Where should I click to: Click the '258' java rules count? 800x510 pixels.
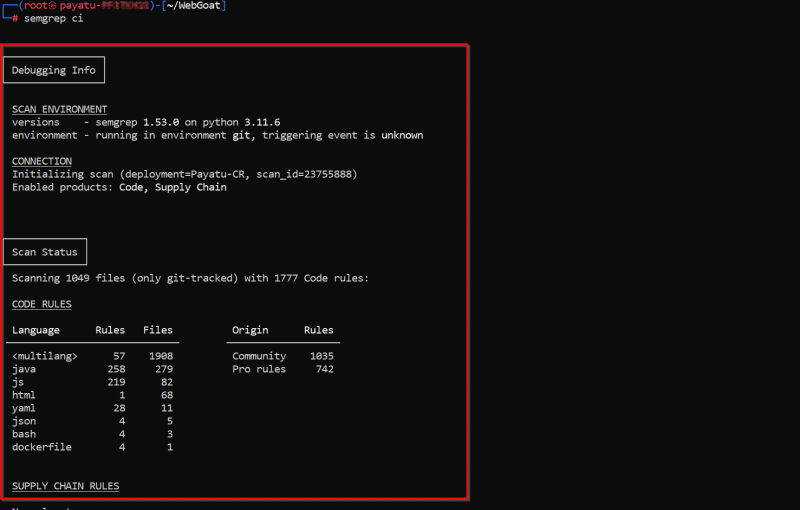click(x=116, y=369)
